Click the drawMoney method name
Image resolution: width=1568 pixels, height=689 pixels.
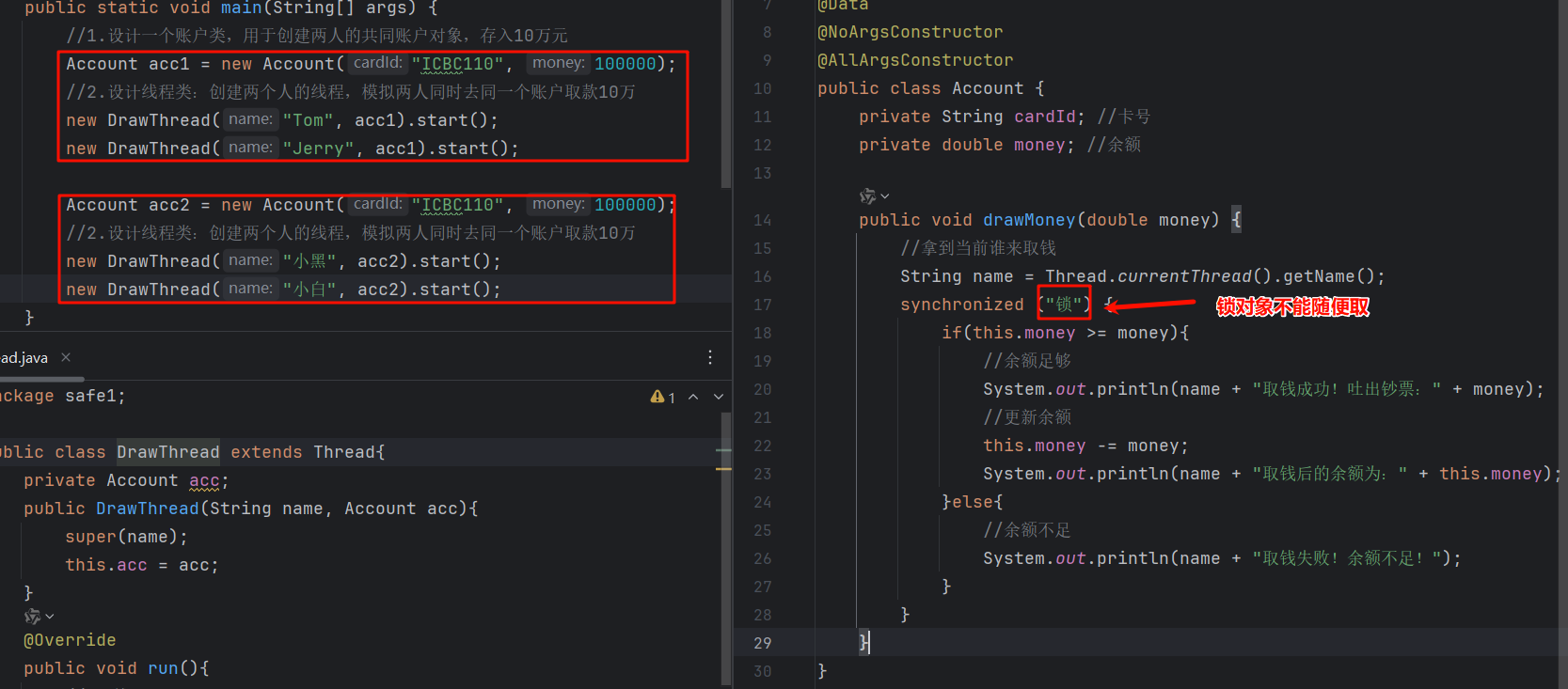(1029, 220)
